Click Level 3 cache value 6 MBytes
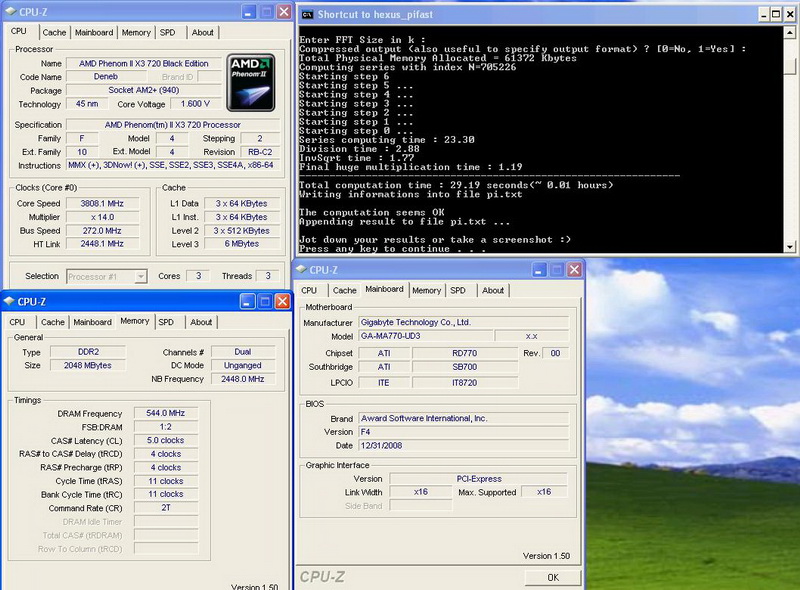Image resolution: width=800 pixels, height=590 pixels. 242,244
